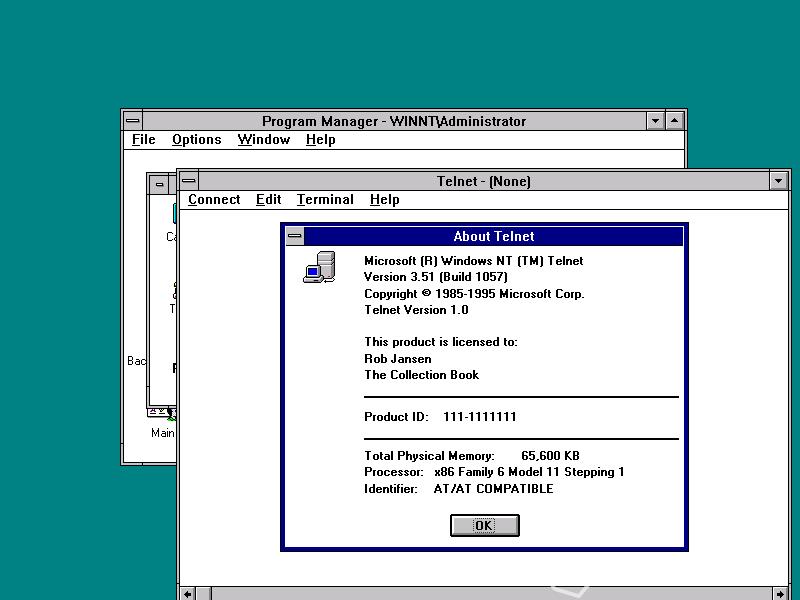Open Program Manager's Options menu
The width and height of the screenshot is (800, 600).
pyautogui.click(x=196, y=139)
